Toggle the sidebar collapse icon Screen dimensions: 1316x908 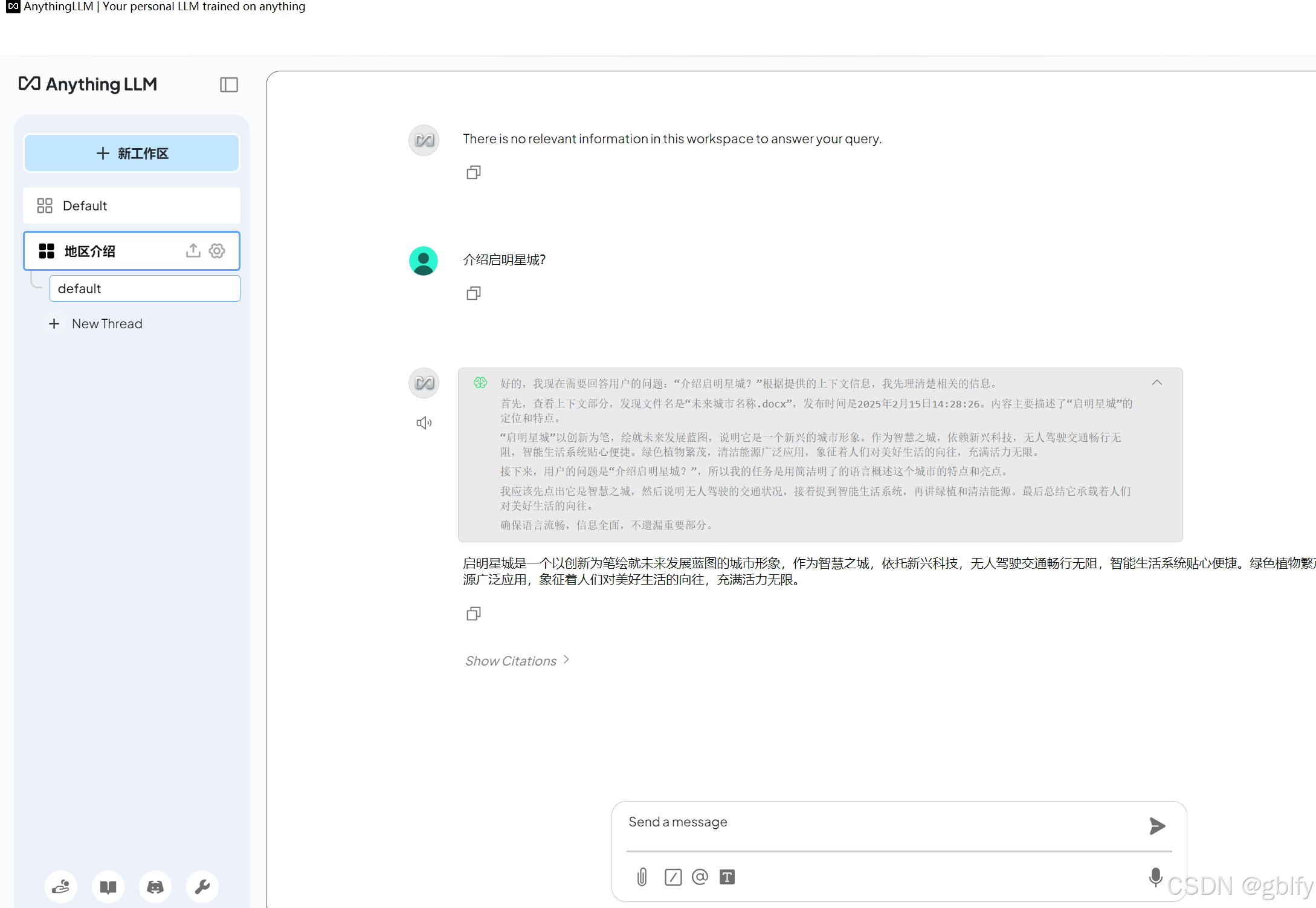pyautogui.click(x=229, y=85)
